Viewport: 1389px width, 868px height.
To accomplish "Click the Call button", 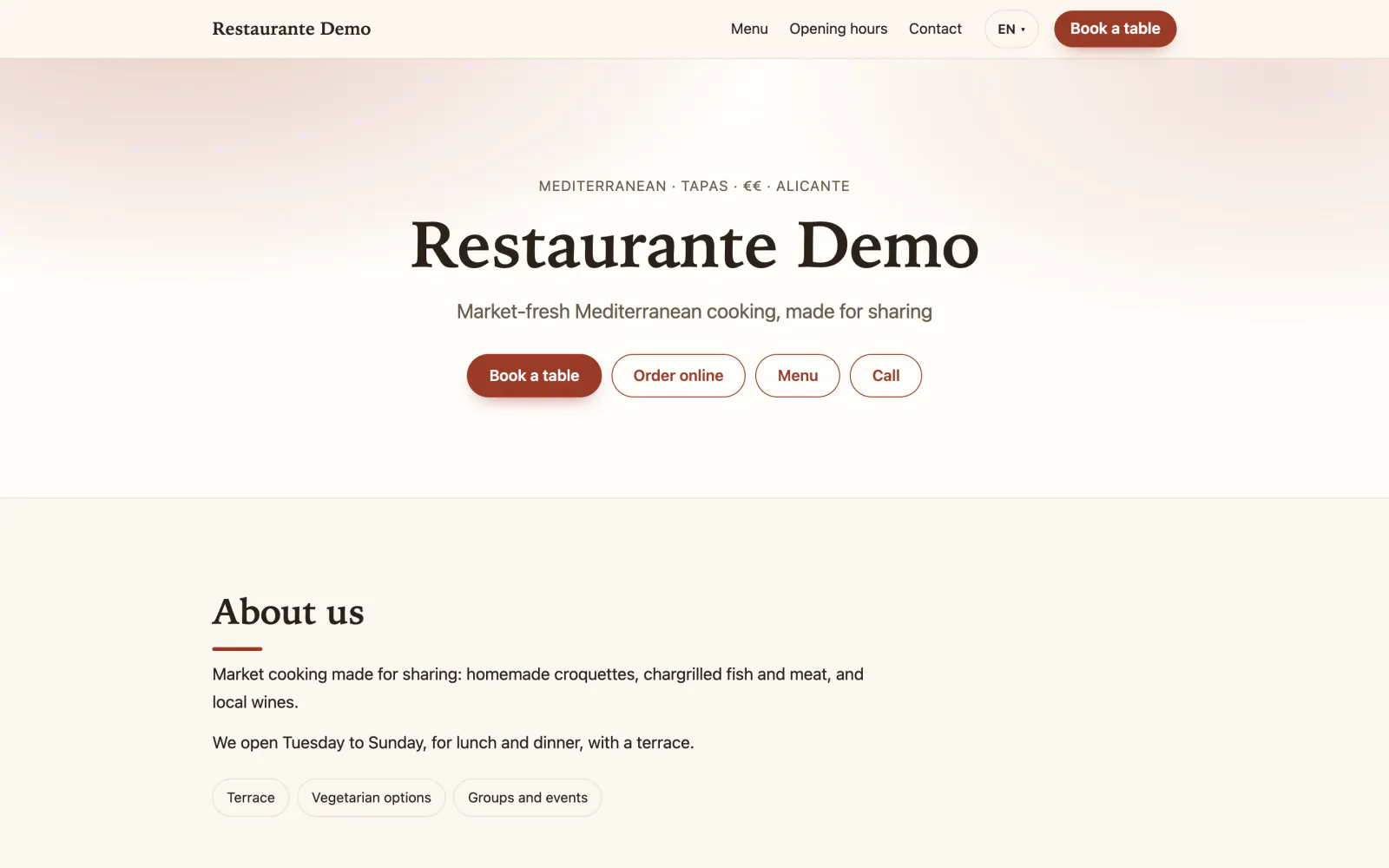I will coord(885,376).
